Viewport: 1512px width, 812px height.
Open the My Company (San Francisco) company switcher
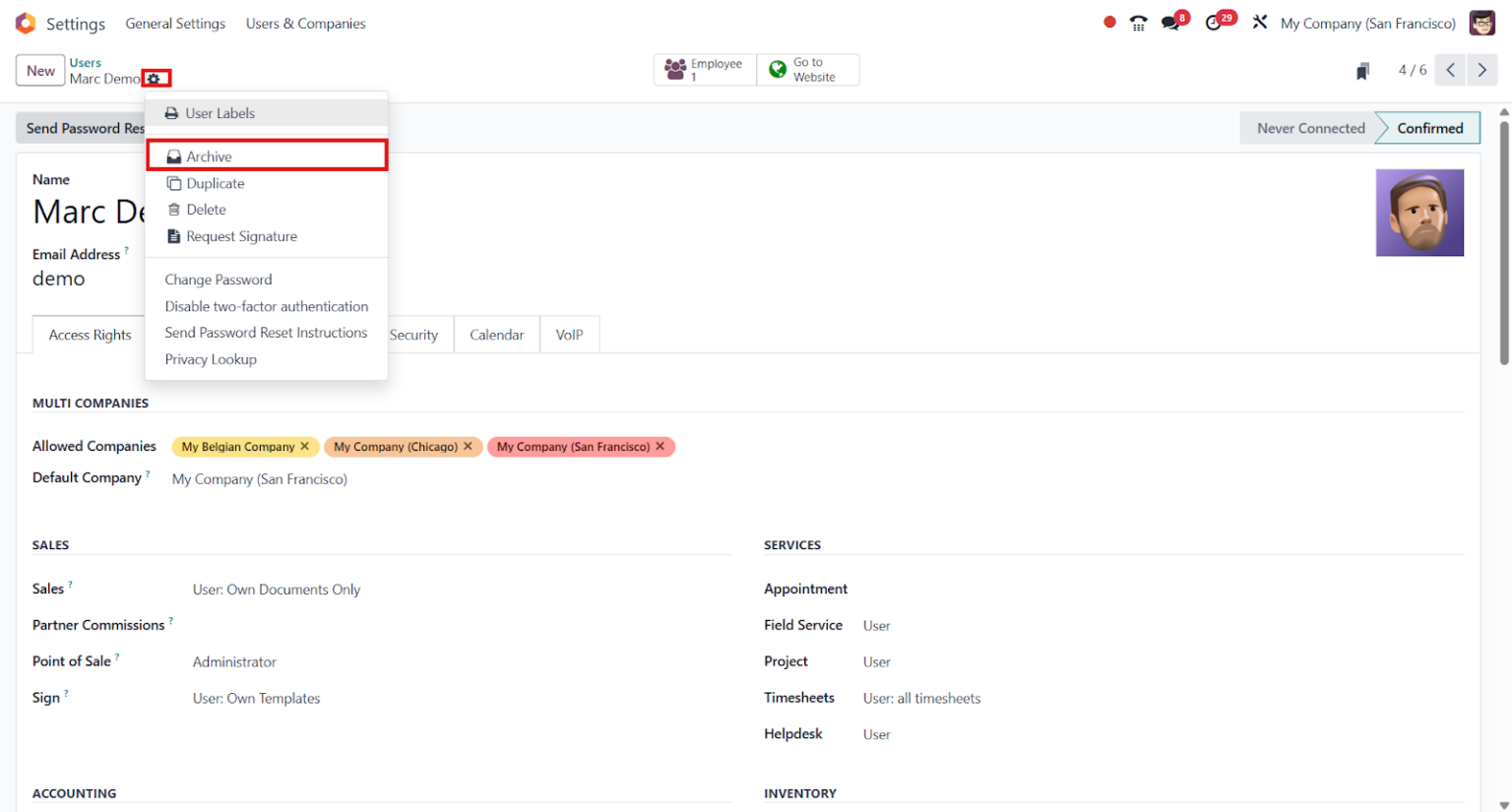coord(1368,23)
